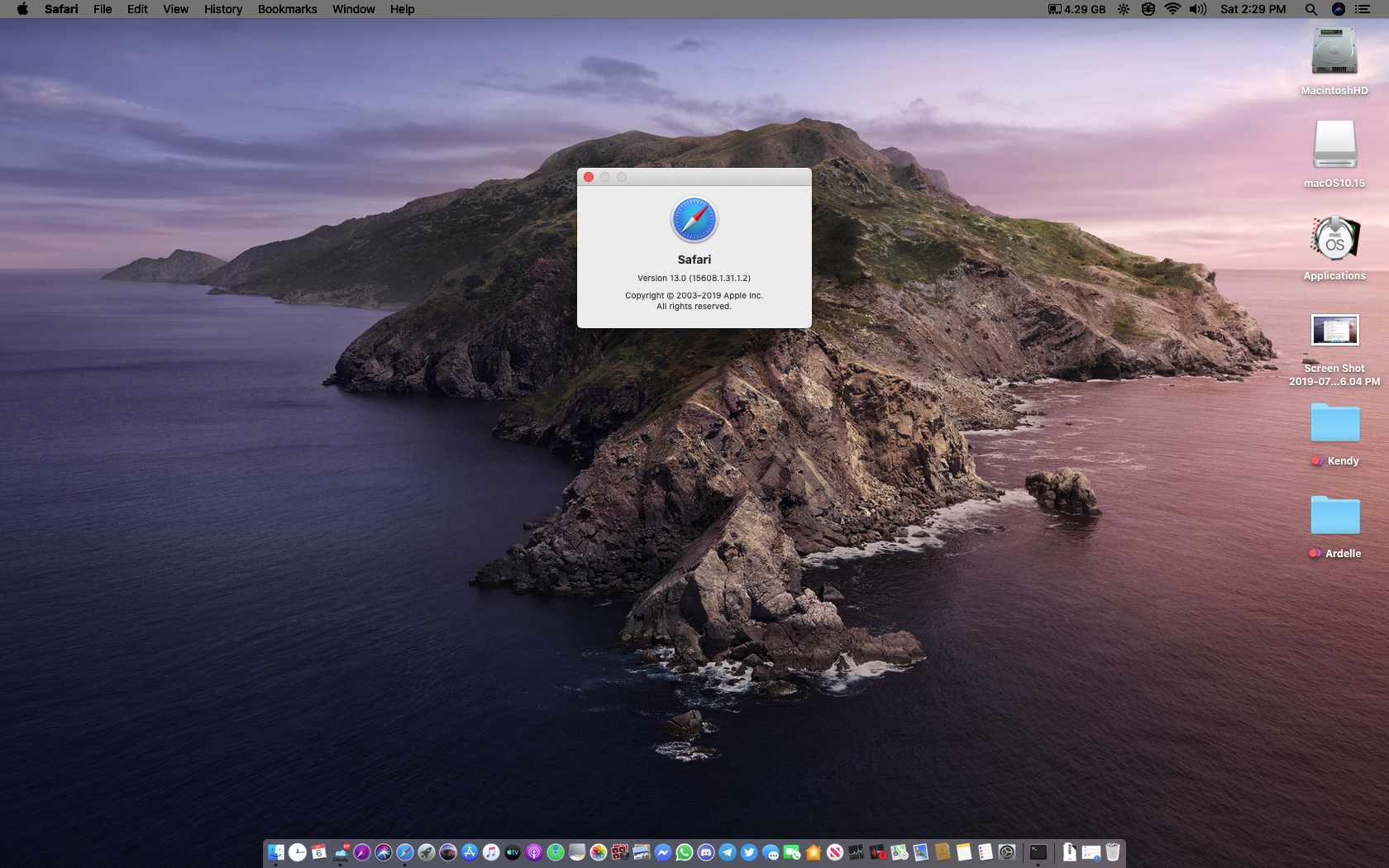Open WhatsApp in the Dock
Screen dimensions: 1389x868
point(685,852)
